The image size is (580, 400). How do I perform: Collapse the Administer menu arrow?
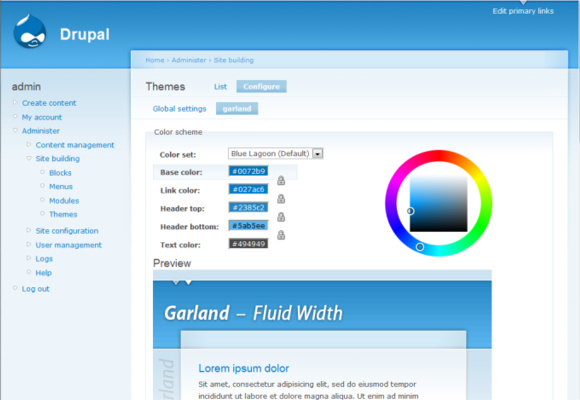15,130
